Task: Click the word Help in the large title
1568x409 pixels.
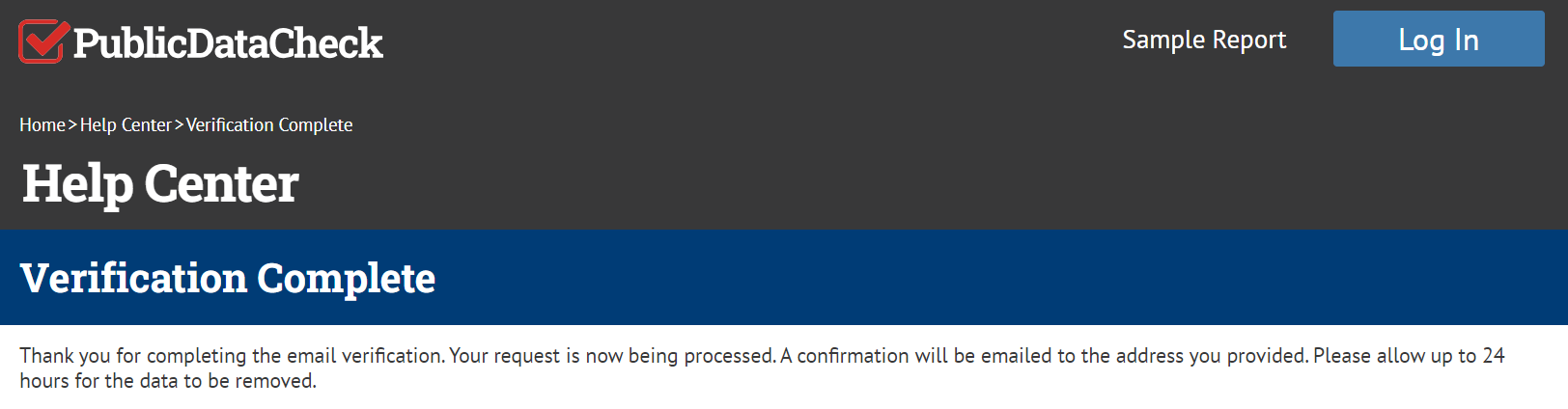Action: click(77, 184)
